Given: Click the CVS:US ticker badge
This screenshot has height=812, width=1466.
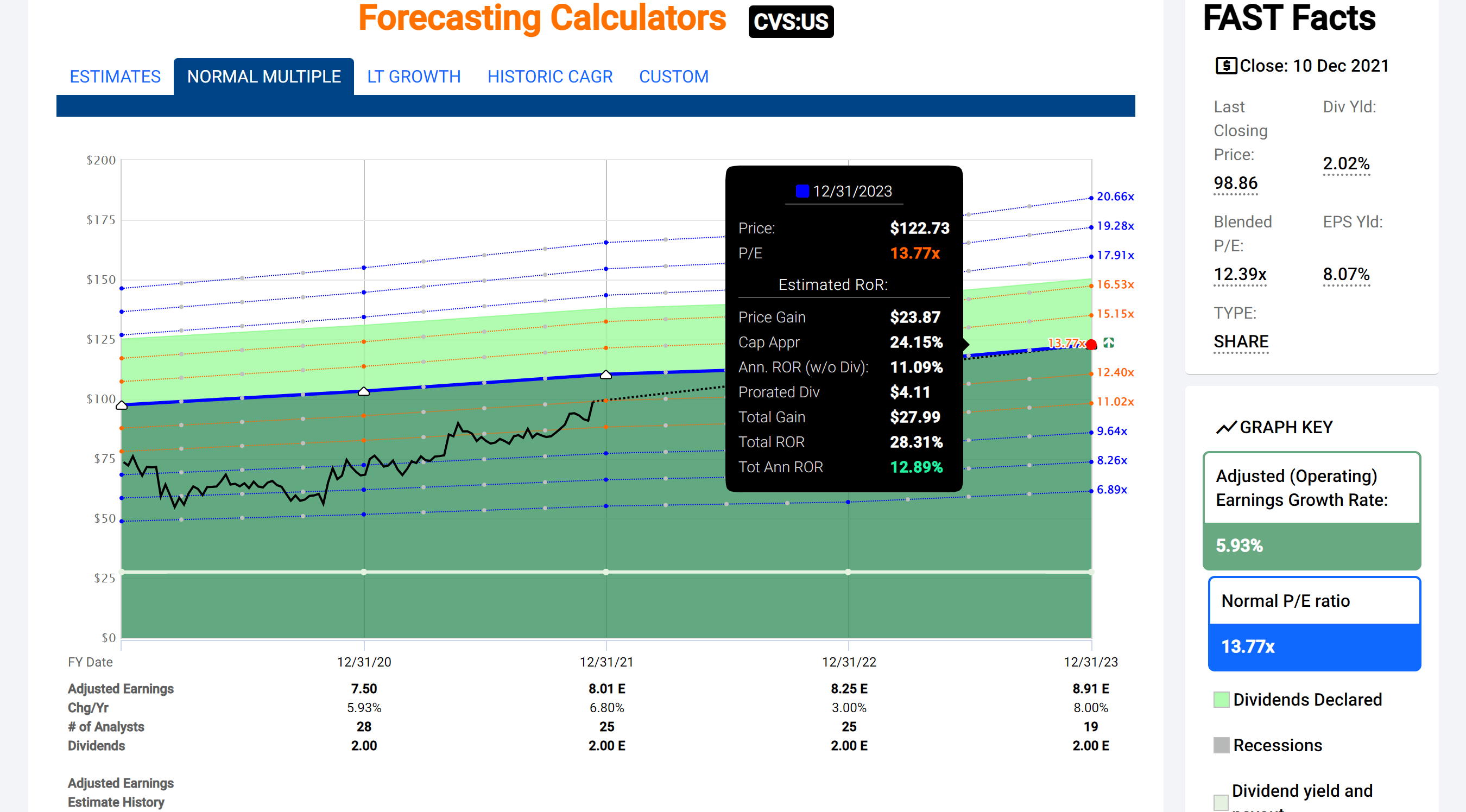Looking at the screenshot, I should point(791,22).
